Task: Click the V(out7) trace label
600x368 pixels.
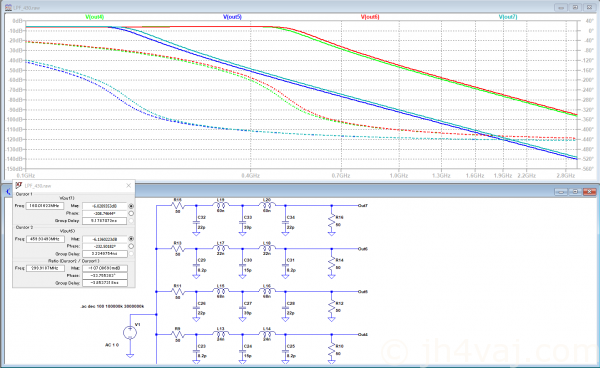Action: (x=508, y=17)
